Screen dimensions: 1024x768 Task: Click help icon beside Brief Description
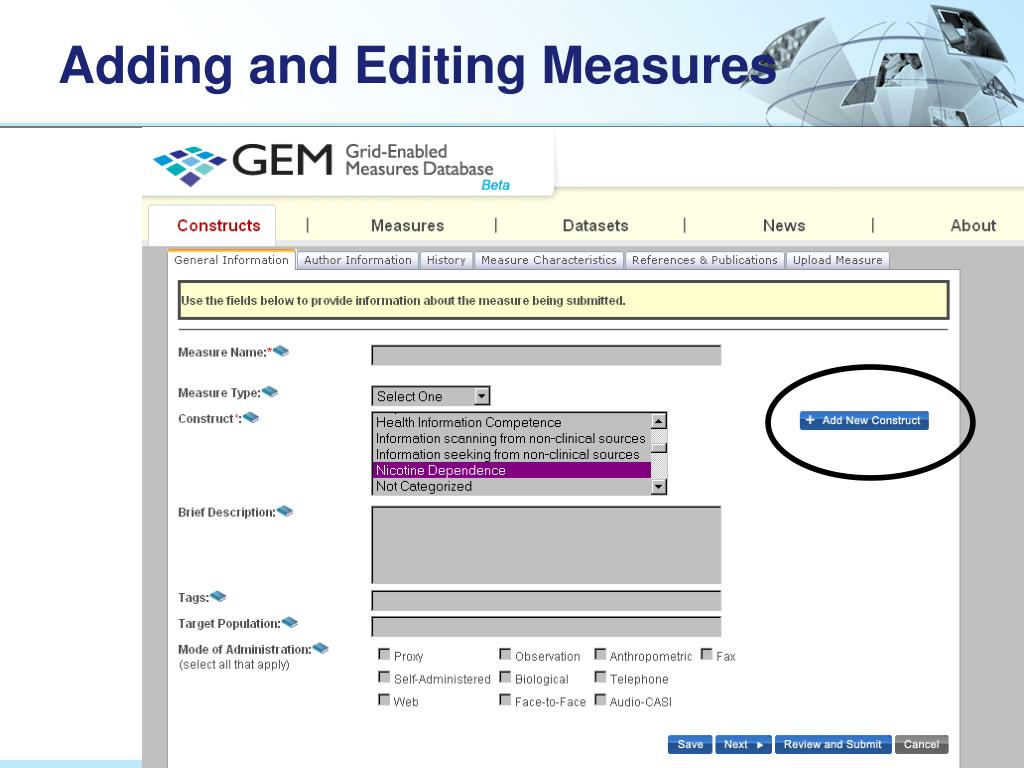point(285,511)
